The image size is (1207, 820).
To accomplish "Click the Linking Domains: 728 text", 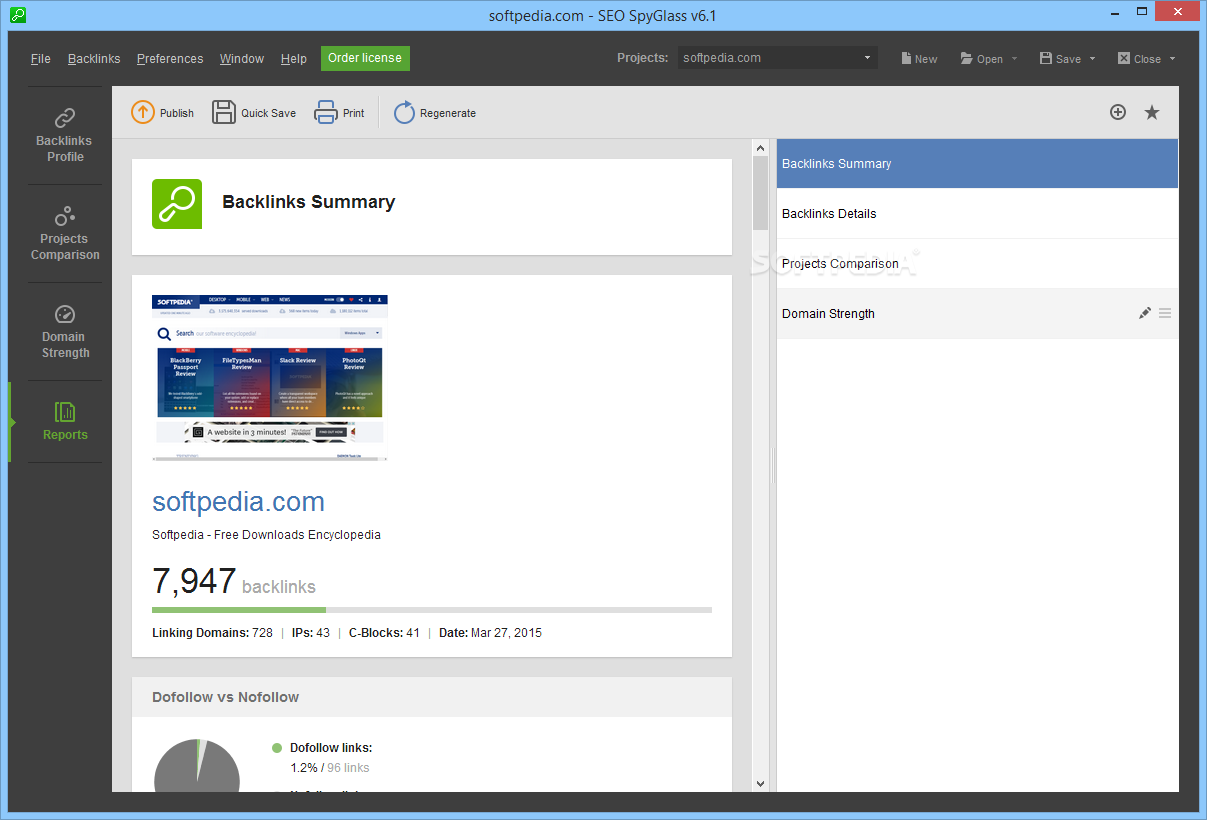I will 212,633.
